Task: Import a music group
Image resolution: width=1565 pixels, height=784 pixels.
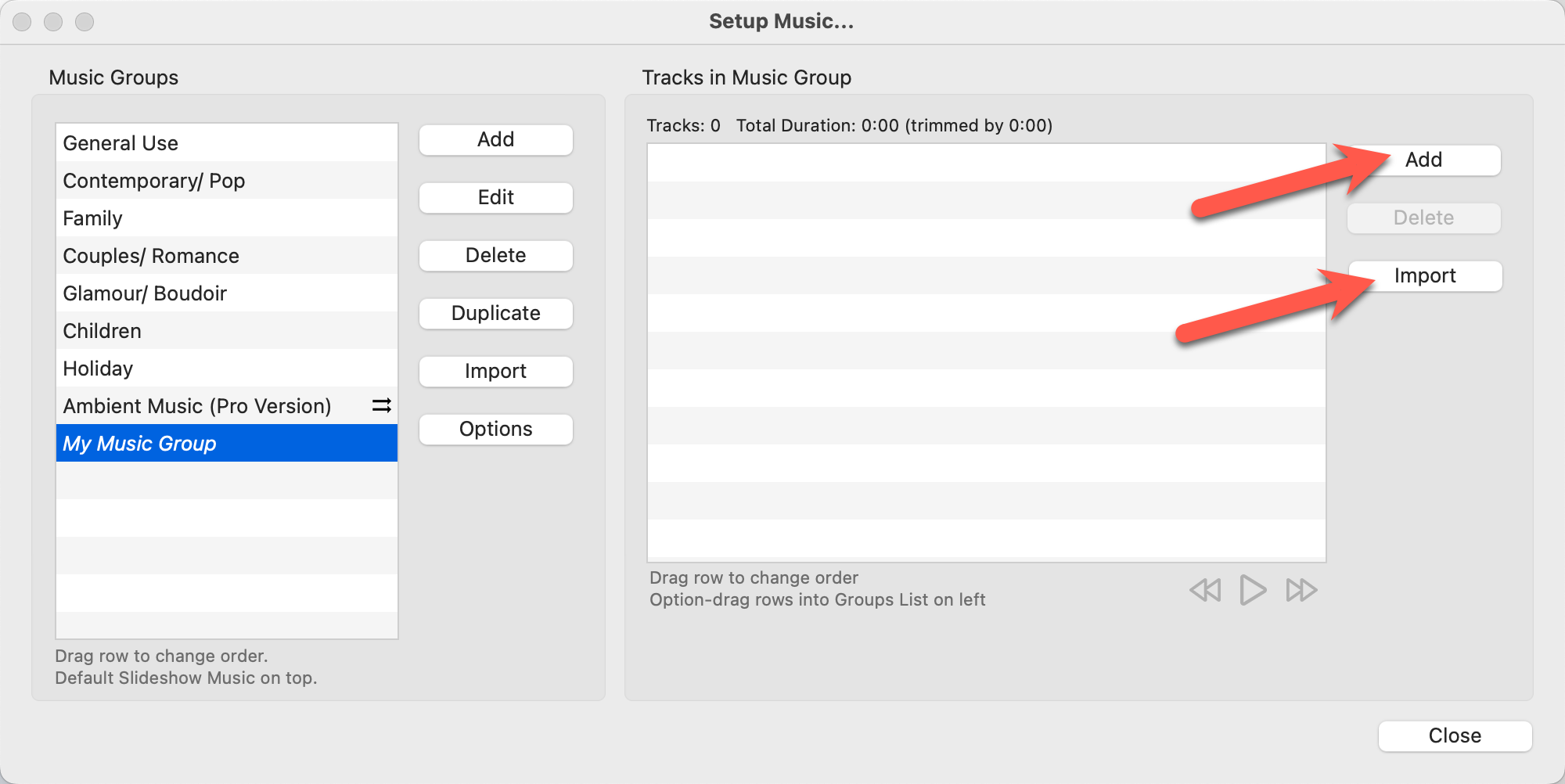Action: pyautogui.click(x=495, y=372)
